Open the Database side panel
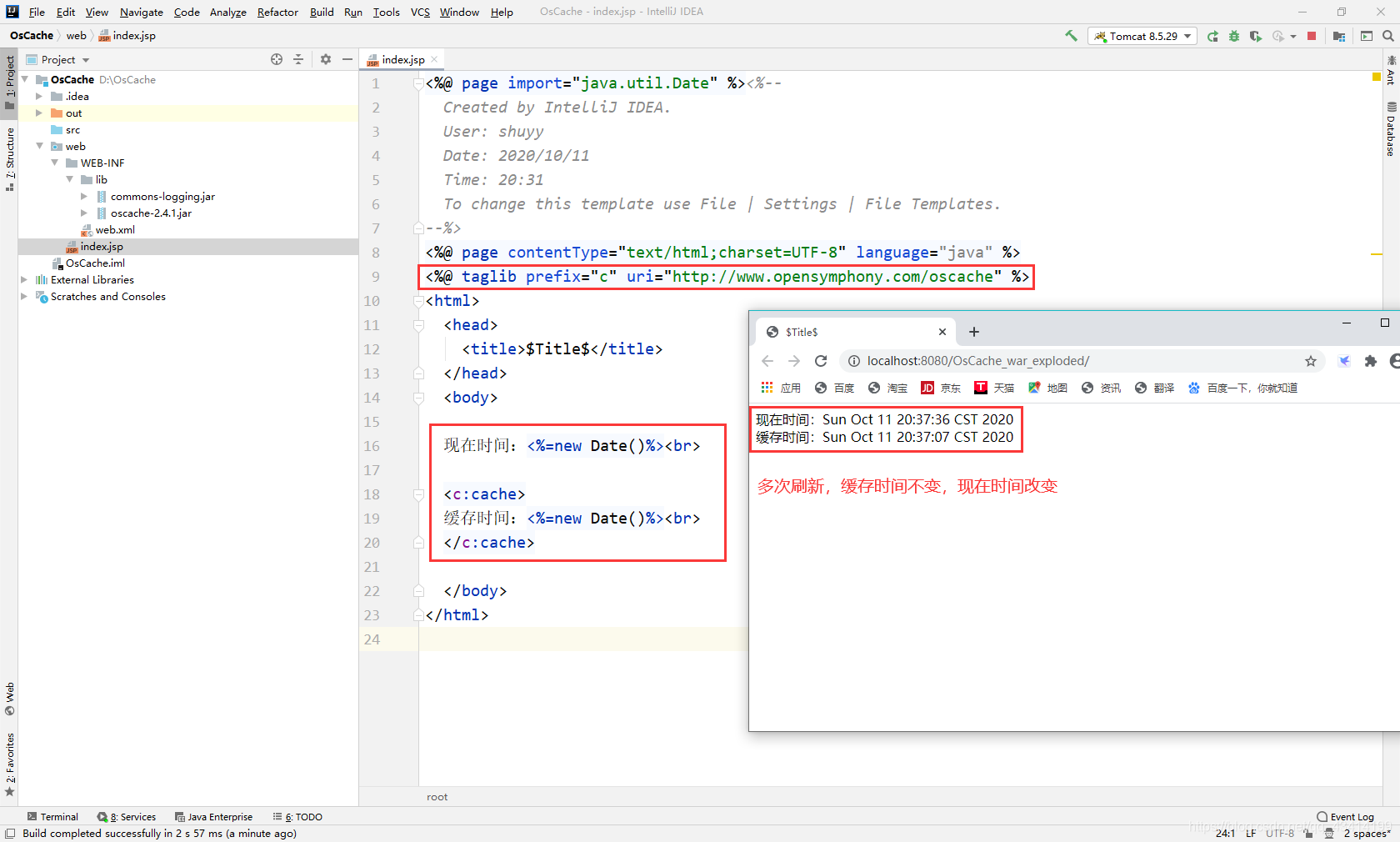The width and height of the screenshot is (1400, 842). coord(1391,128)
